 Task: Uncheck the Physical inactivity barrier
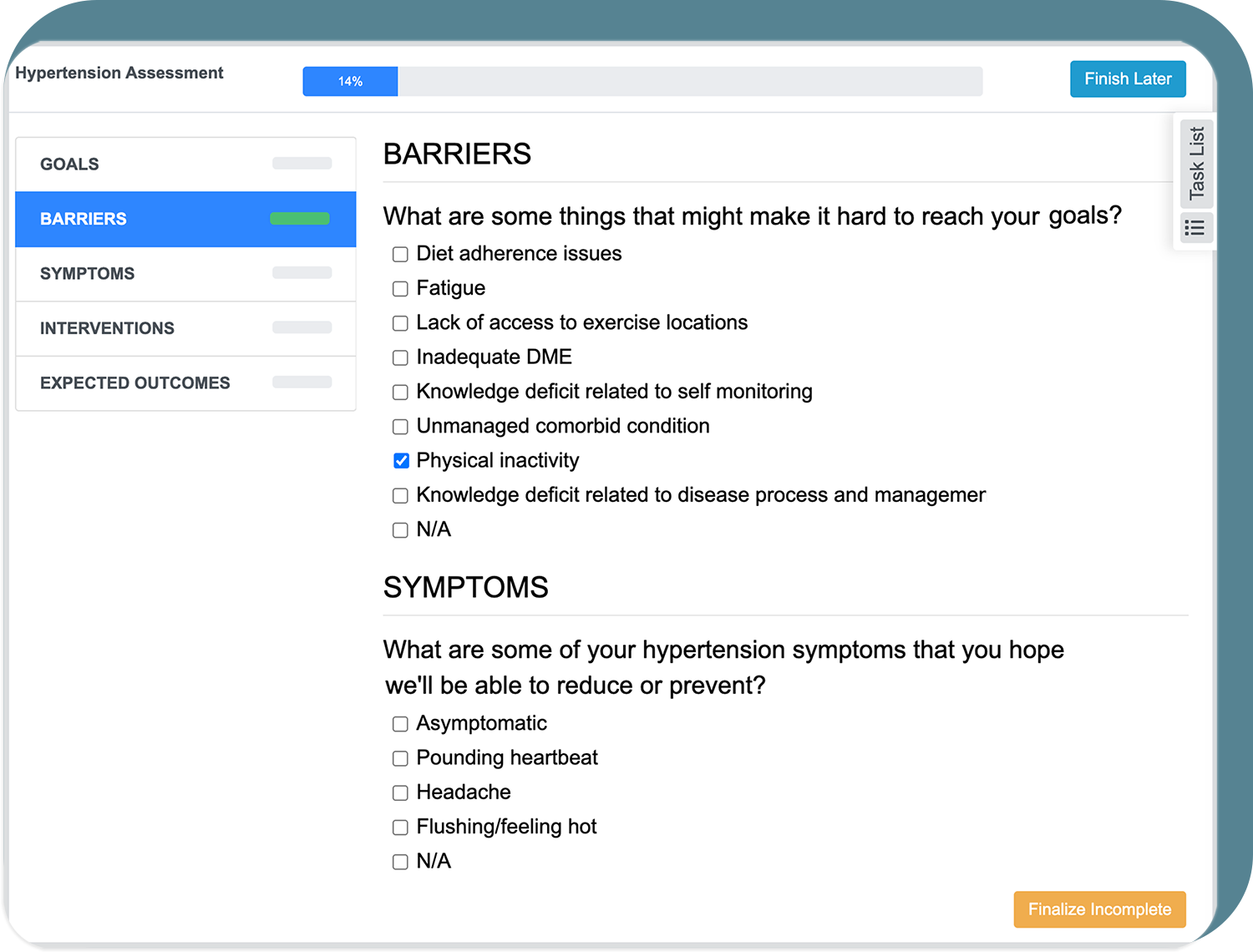(x=401, y=460)
